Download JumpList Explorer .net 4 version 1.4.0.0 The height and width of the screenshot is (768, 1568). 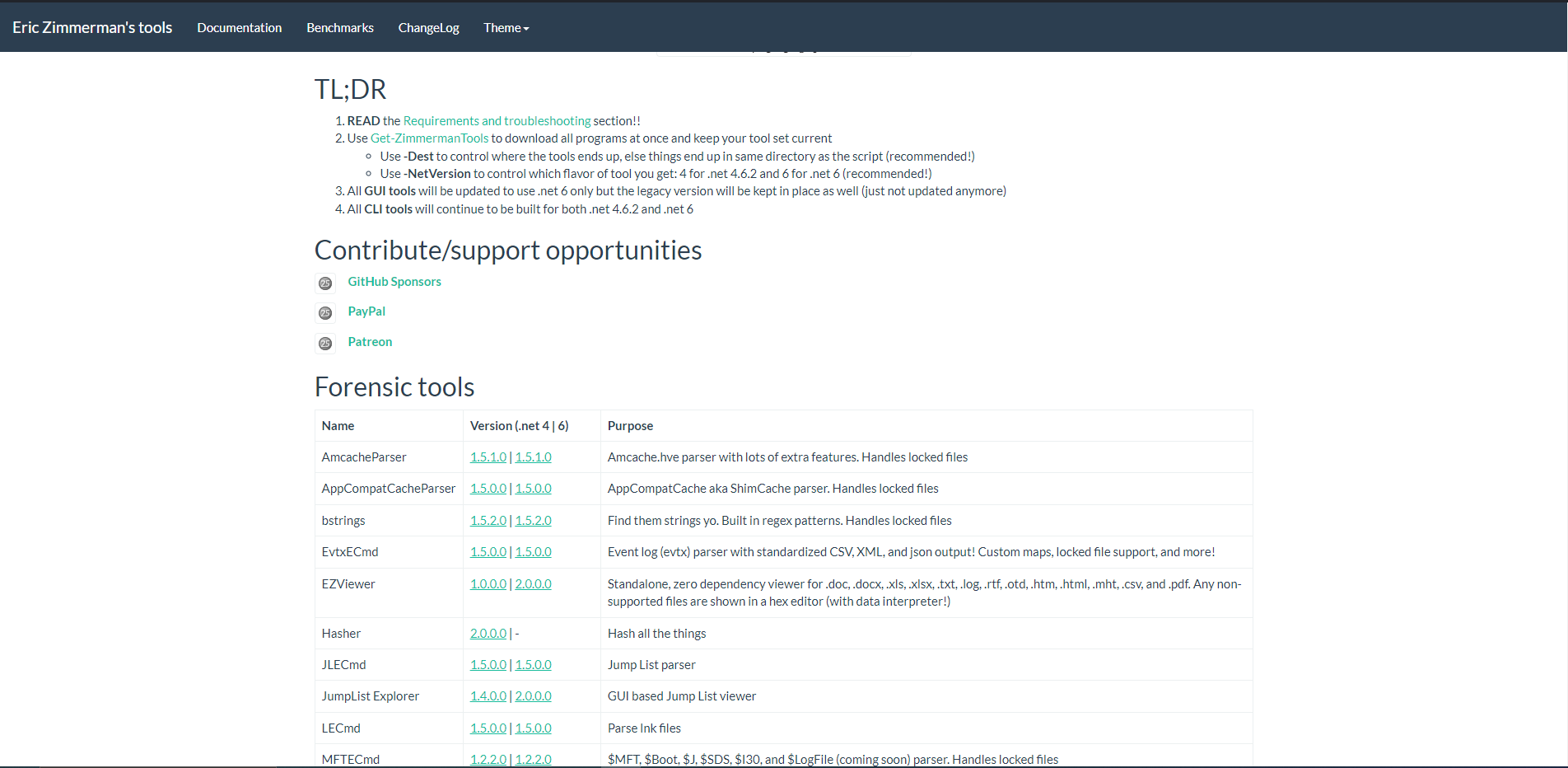[488, 696]
